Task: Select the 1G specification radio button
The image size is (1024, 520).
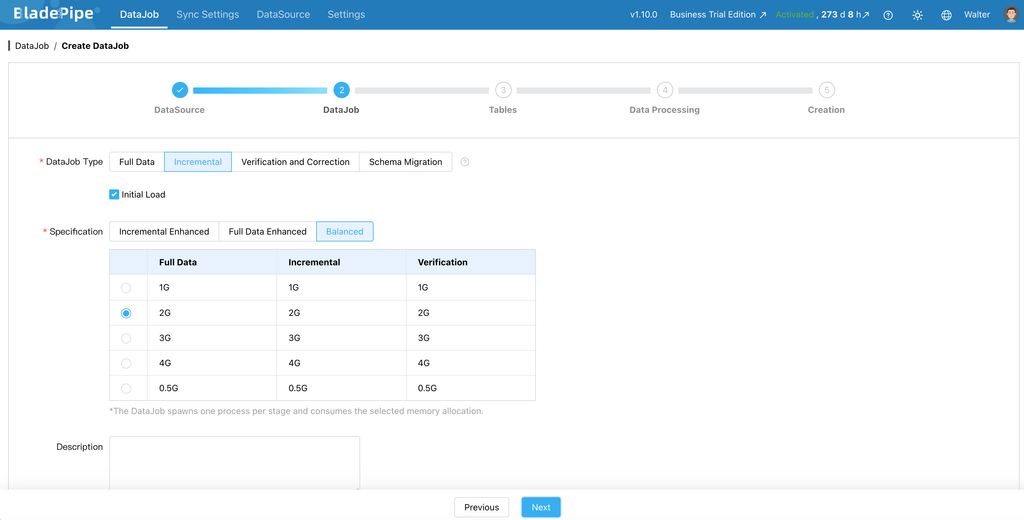Action: point(126,288)
